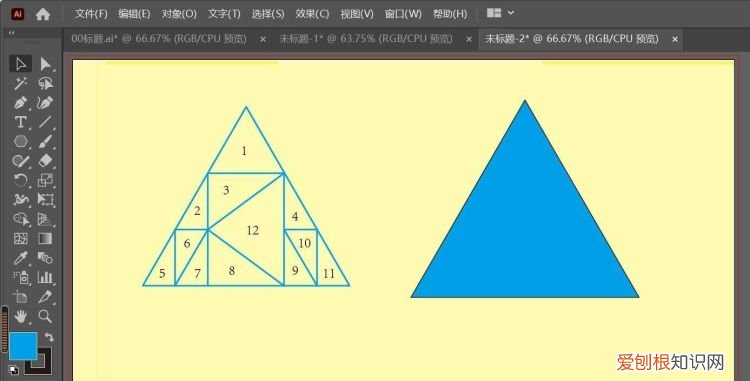Pick the Paintbrush tool
This screenshot has width=750, height=381.
(45, 142)
